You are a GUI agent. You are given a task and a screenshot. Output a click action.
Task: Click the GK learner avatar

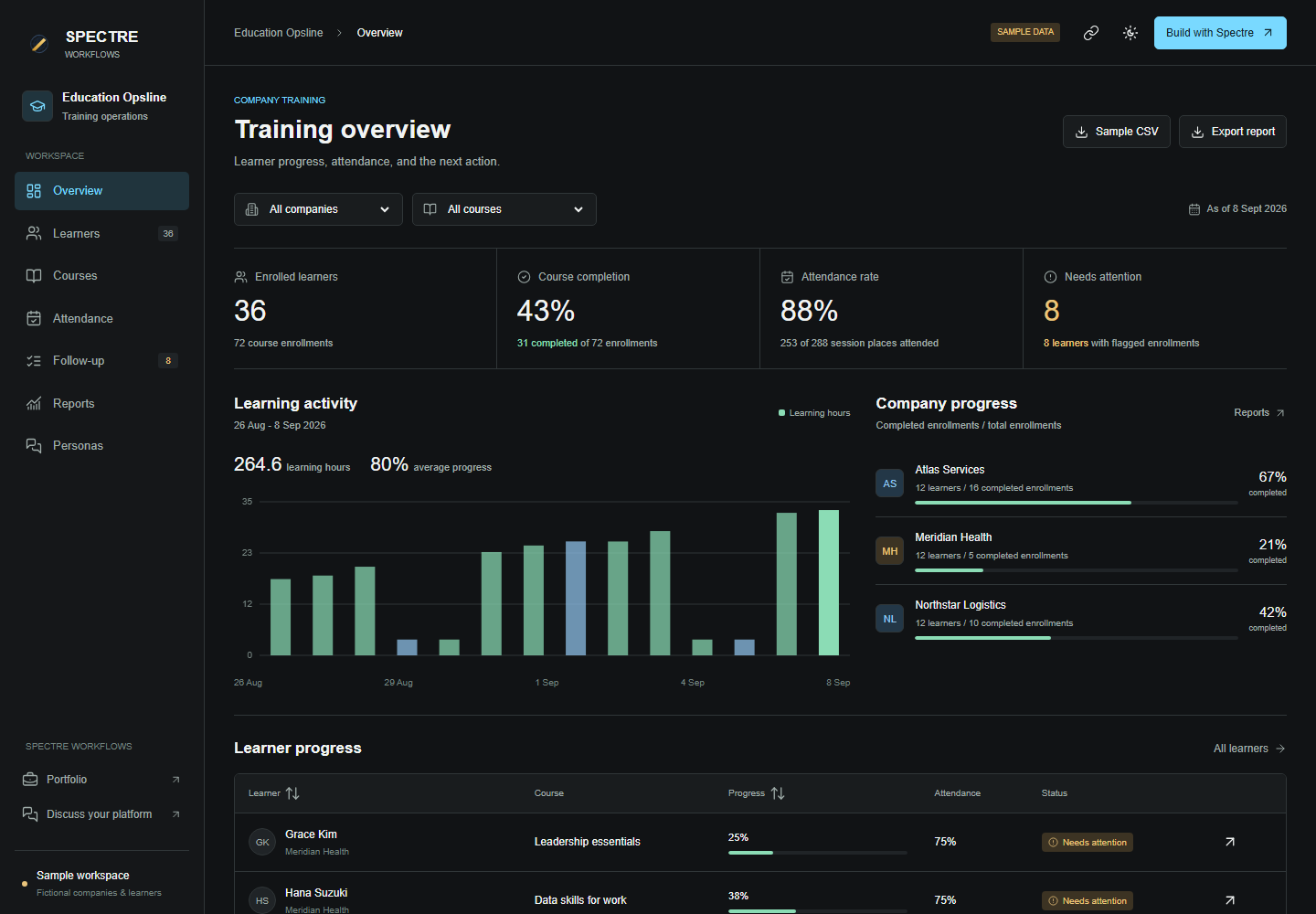(262, 842)
